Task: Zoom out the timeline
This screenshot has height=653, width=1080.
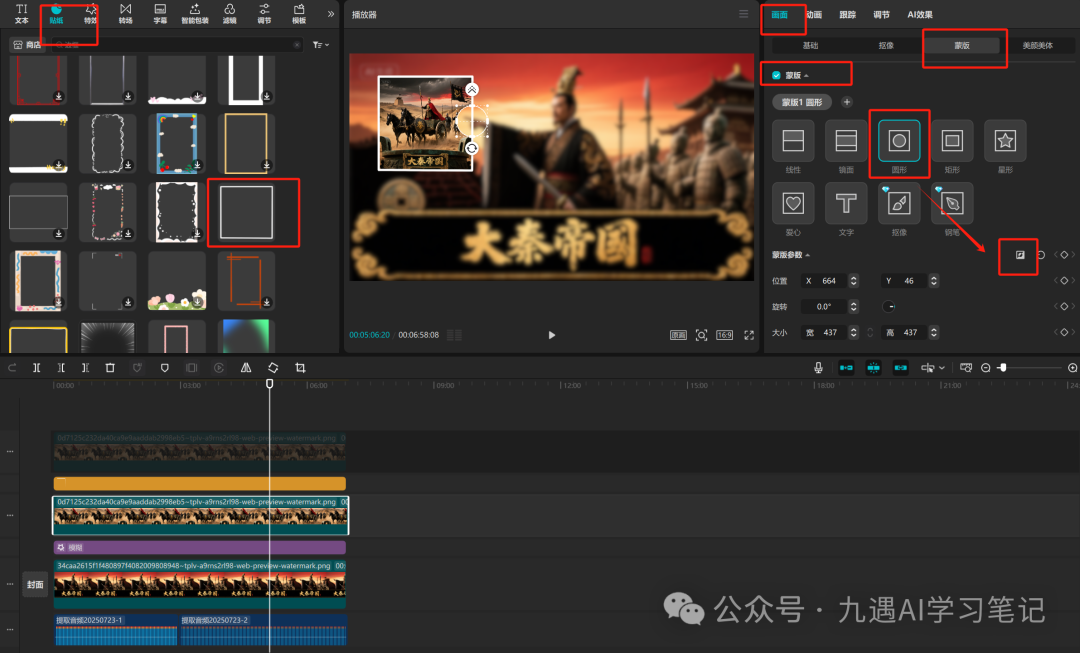Action: click(986, 368)
